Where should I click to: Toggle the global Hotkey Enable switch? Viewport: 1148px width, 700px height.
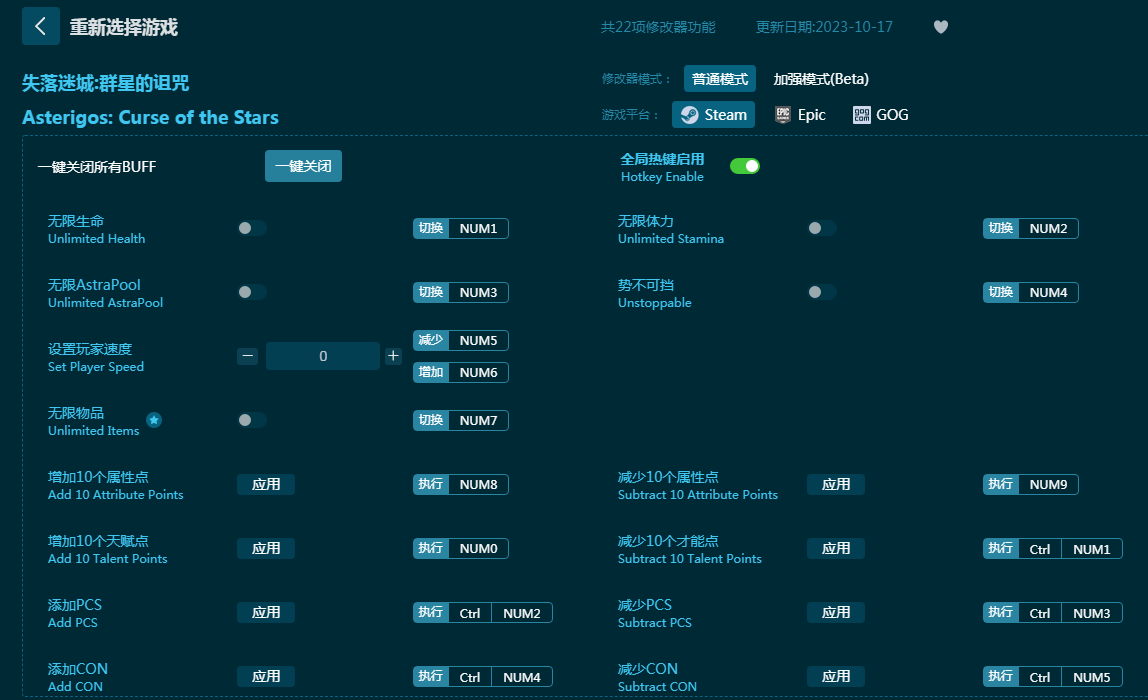pyautogui.click(x=745, y=166)
